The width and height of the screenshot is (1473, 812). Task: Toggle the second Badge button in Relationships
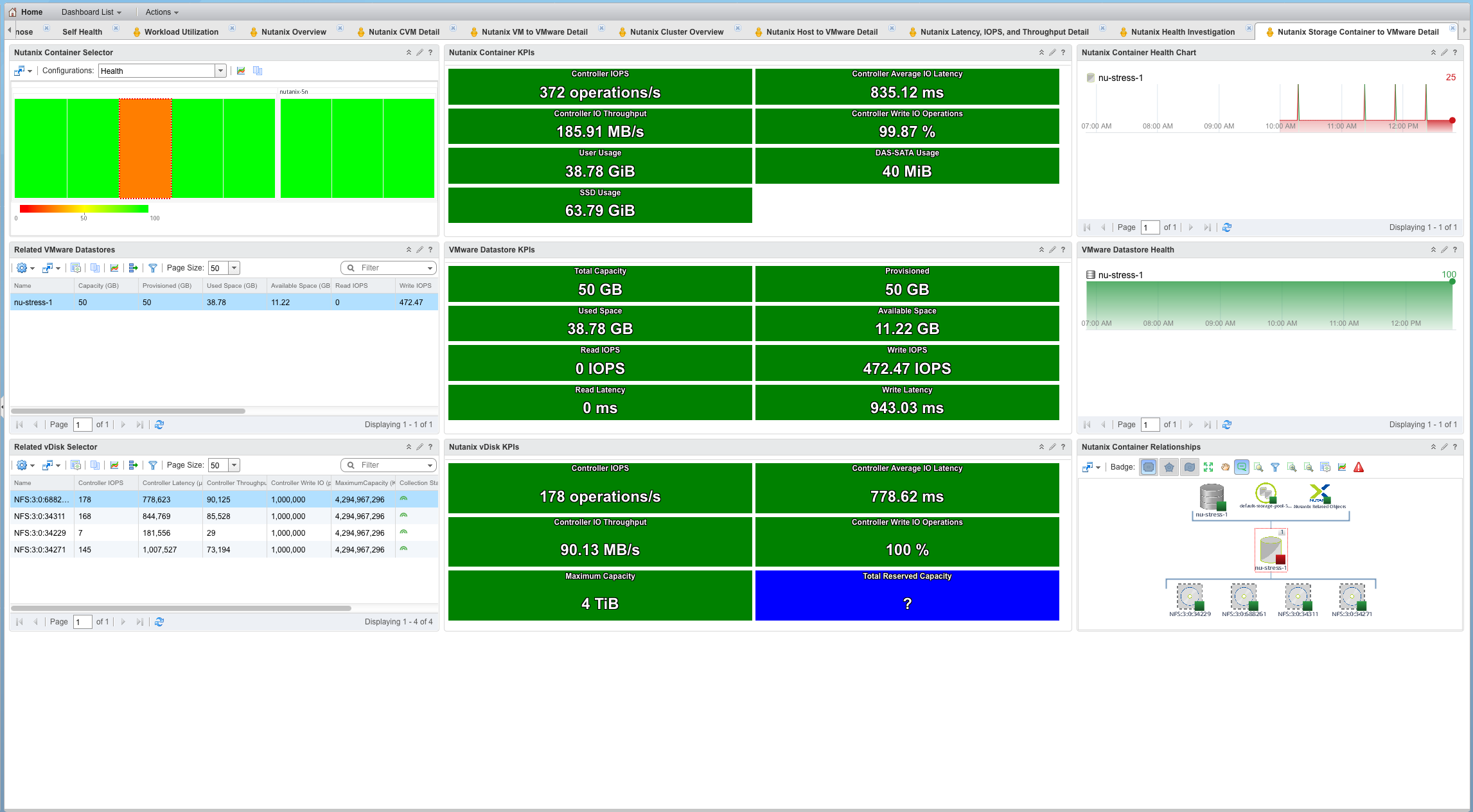coord(1169,467)
